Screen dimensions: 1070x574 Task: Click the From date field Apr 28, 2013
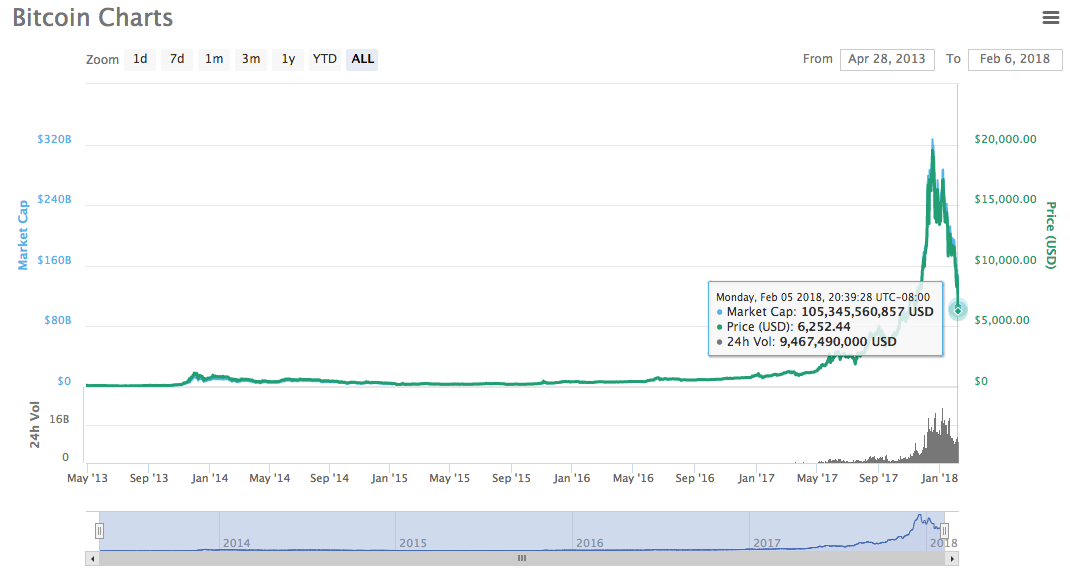(887, 59)
